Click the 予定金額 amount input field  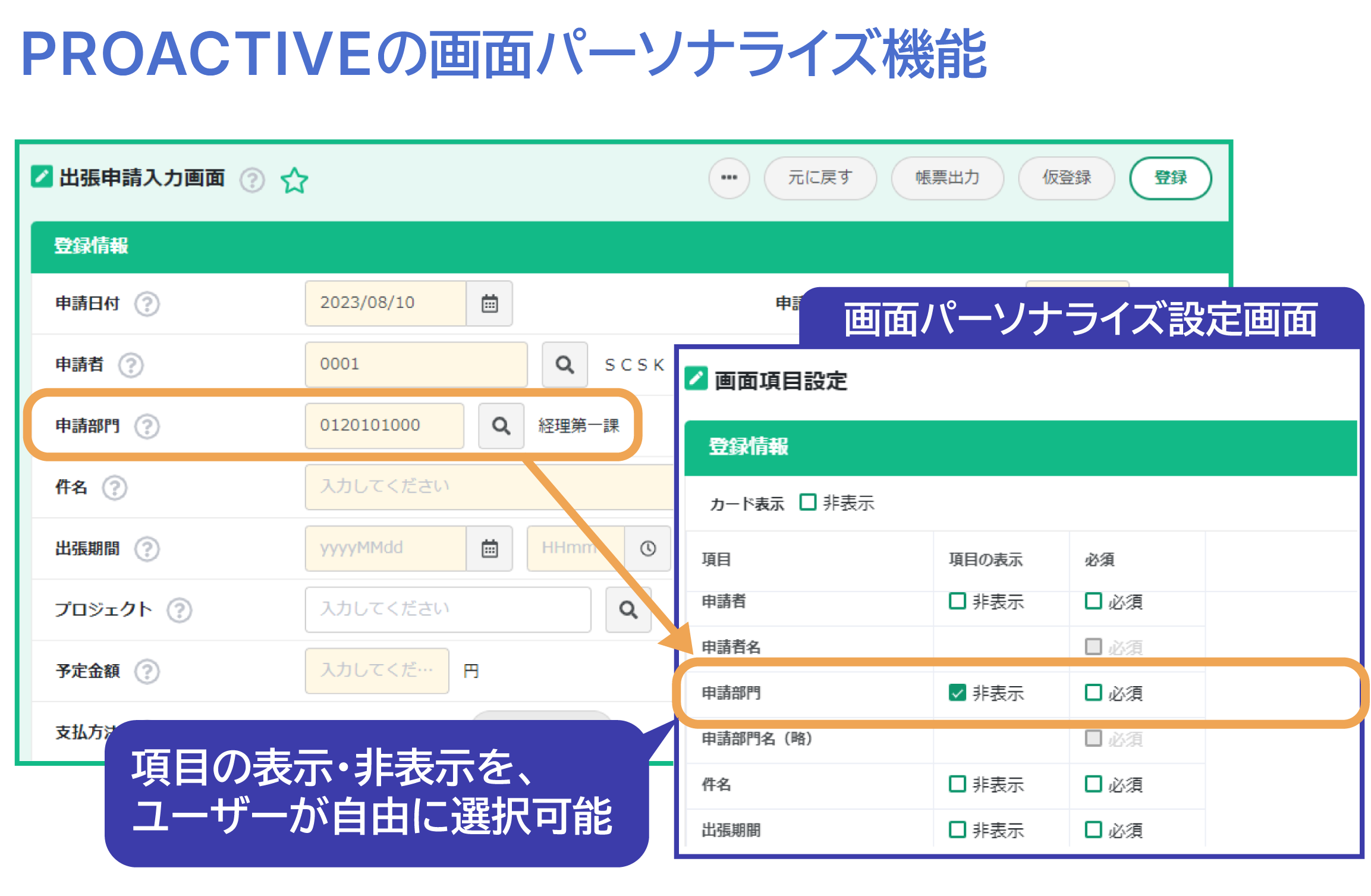coord(377,671)
